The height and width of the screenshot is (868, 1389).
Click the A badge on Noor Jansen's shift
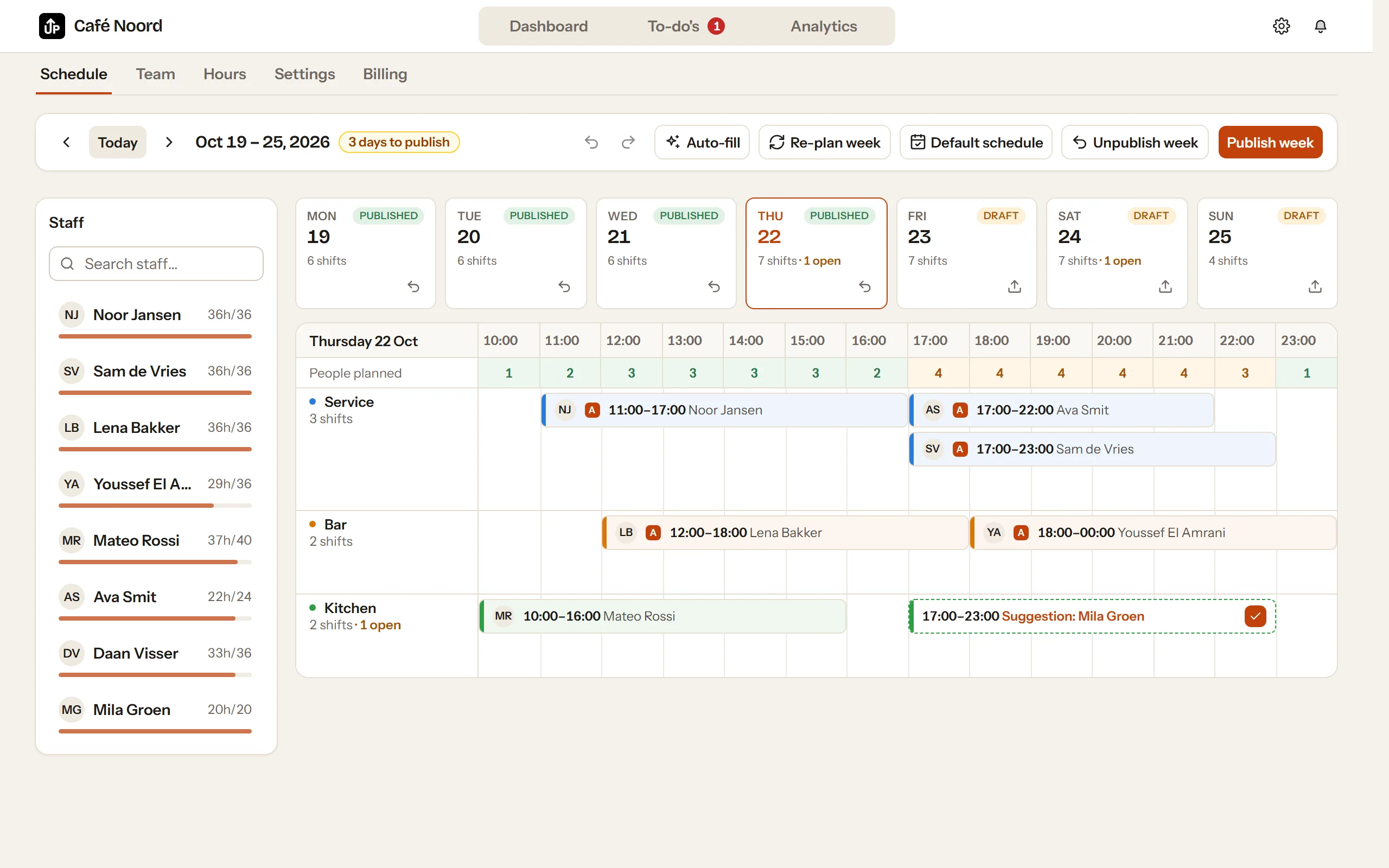pyautogui.click(x=592, y=410)
